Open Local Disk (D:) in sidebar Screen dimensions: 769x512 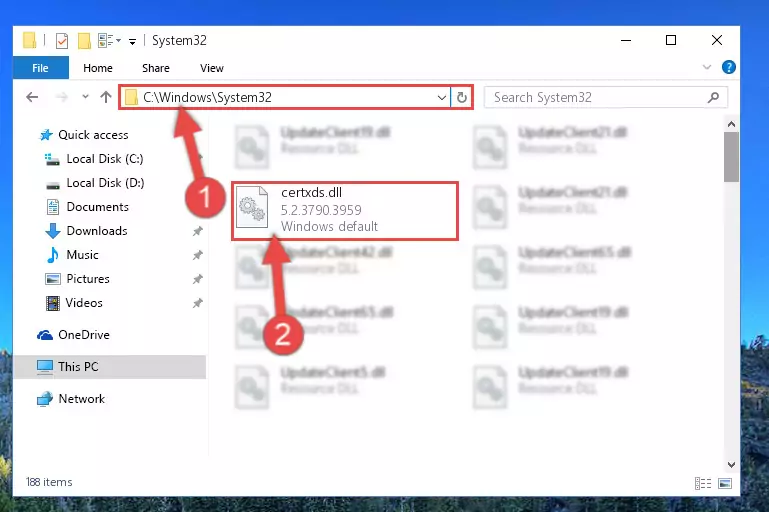click(105, 183)
